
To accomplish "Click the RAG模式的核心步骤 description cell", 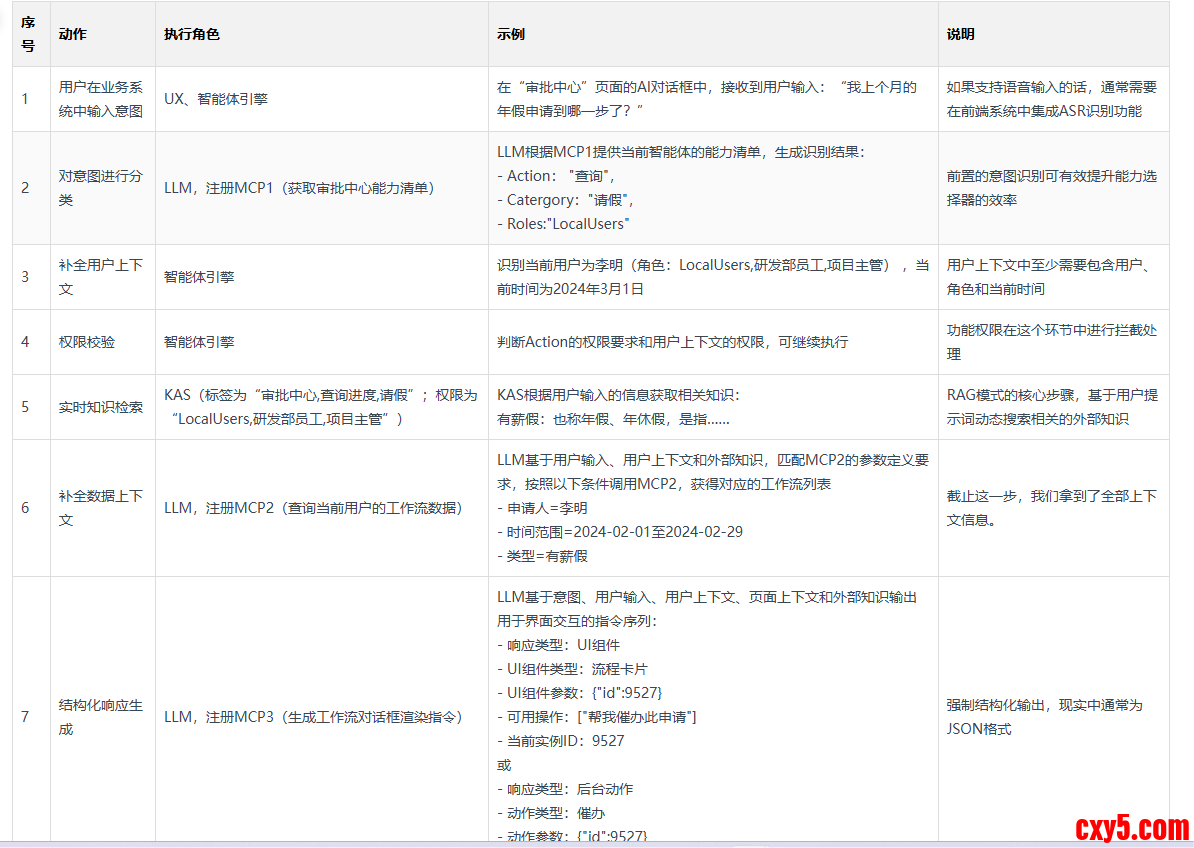I will click(1052, 407).
